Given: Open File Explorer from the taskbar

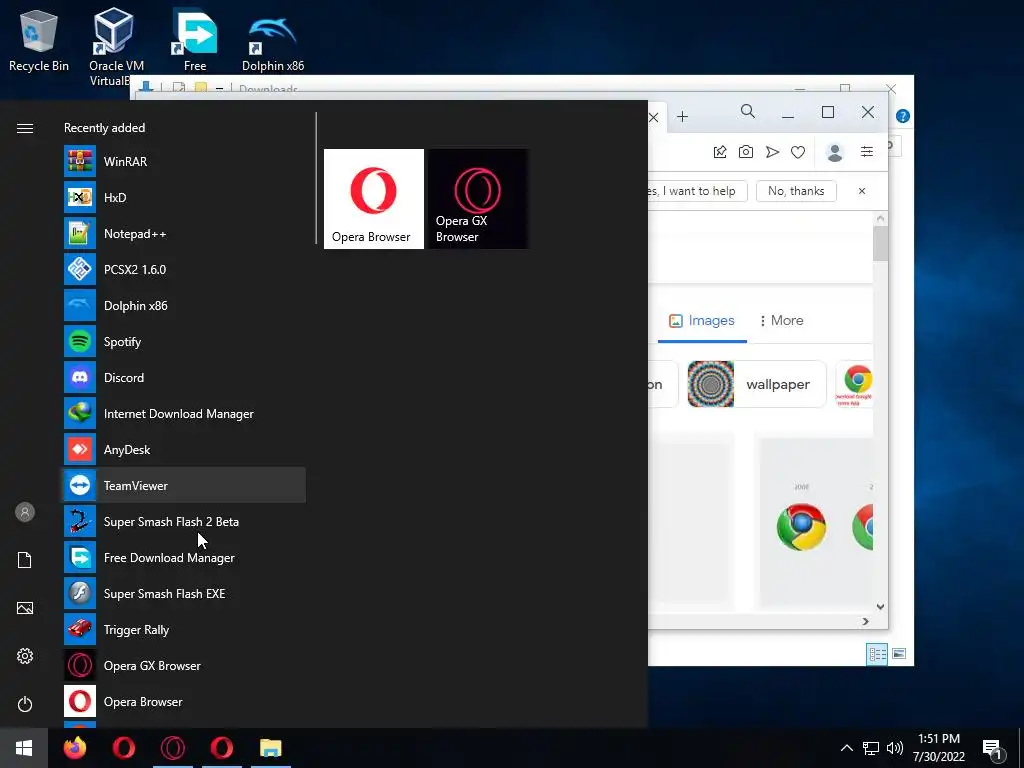Looking at the screenshot, I should click(x=270, y=748).
